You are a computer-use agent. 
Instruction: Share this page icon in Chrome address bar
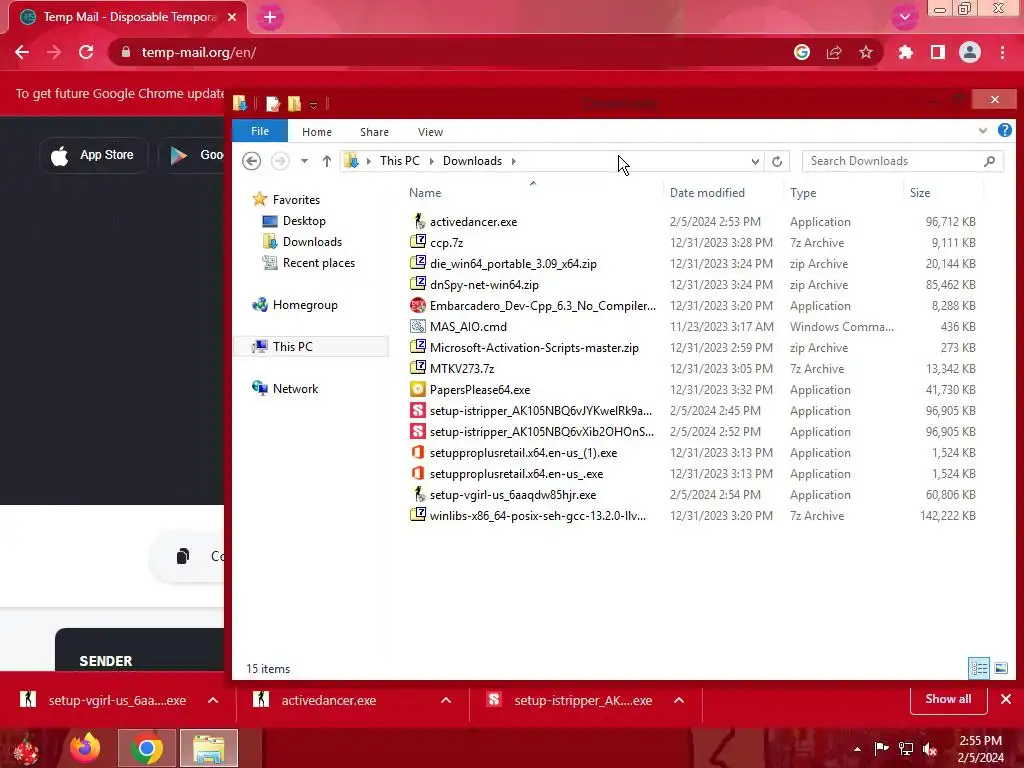click(834, 52)
